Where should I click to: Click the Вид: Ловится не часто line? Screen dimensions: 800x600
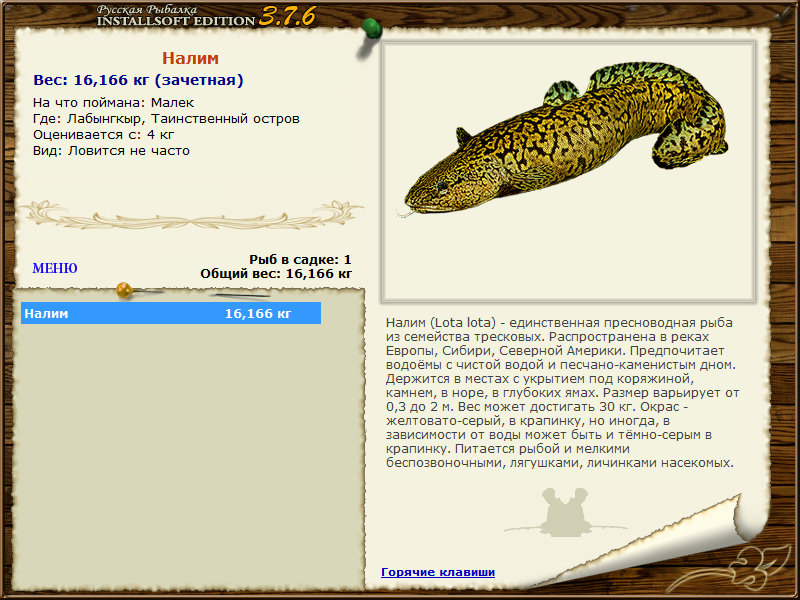tap(111, 151)
